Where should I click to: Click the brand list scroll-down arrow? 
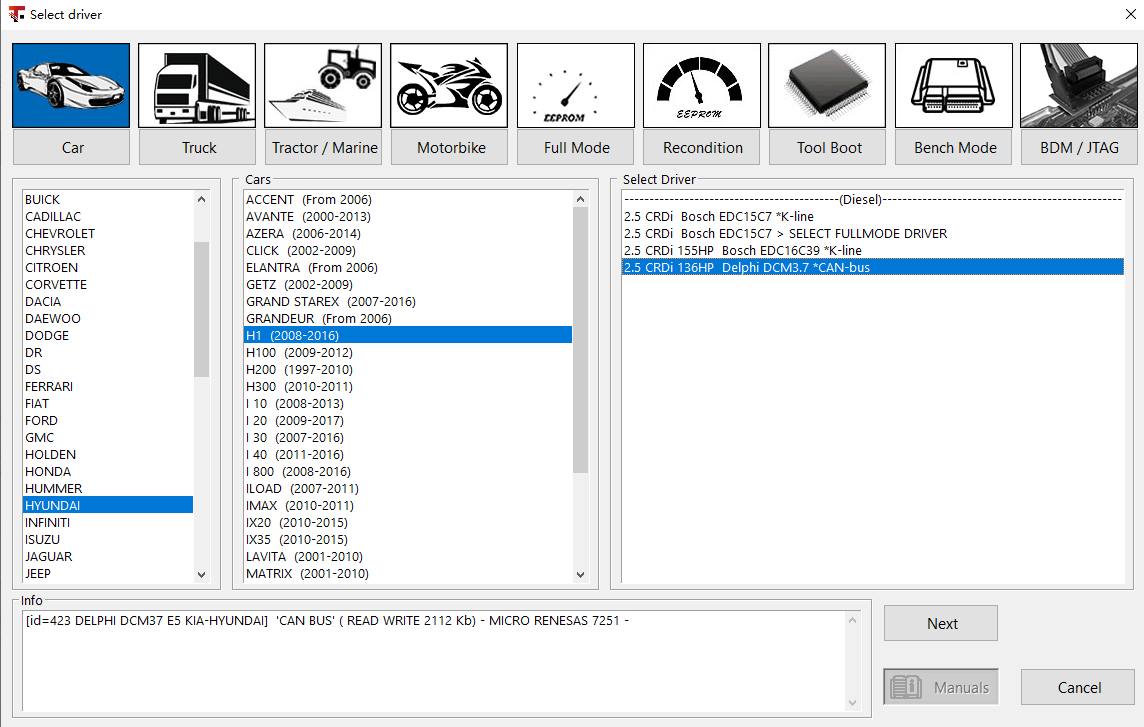point(201,574)
